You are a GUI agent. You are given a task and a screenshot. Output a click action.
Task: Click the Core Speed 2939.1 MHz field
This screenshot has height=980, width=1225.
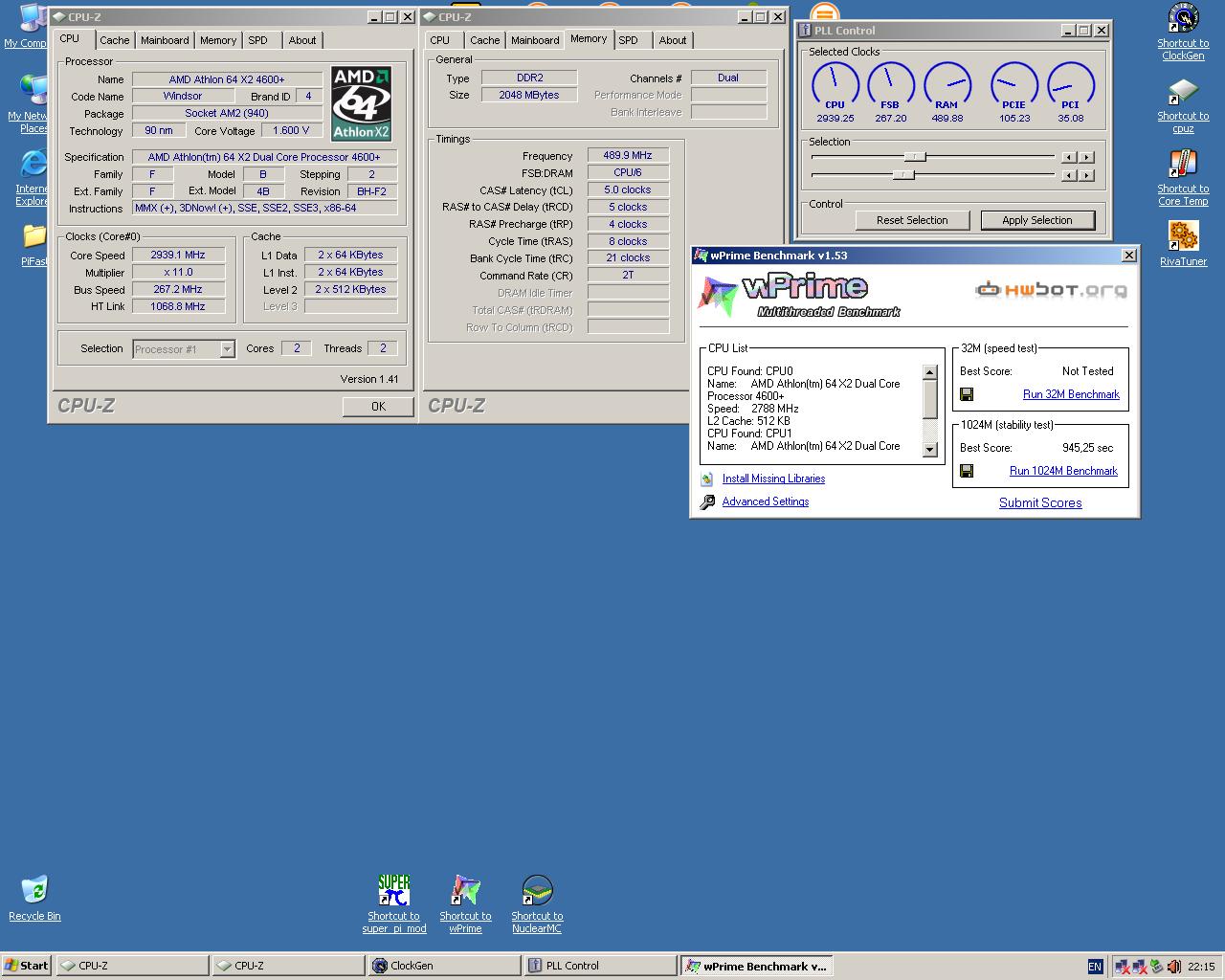point(178,256)
